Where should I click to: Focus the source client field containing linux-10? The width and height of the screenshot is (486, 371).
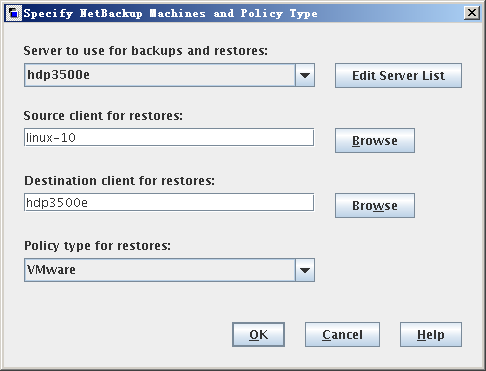point(169,137)
